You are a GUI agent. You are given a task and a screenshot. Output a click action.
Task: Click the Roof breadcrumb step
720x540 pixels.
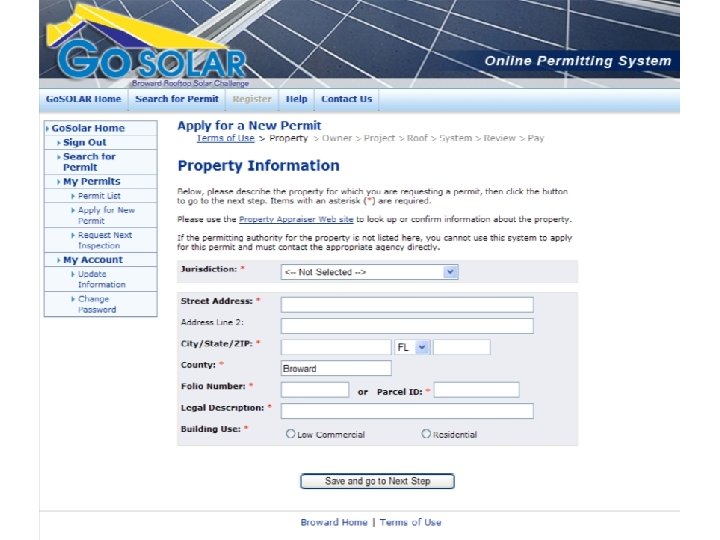(417, 138)
